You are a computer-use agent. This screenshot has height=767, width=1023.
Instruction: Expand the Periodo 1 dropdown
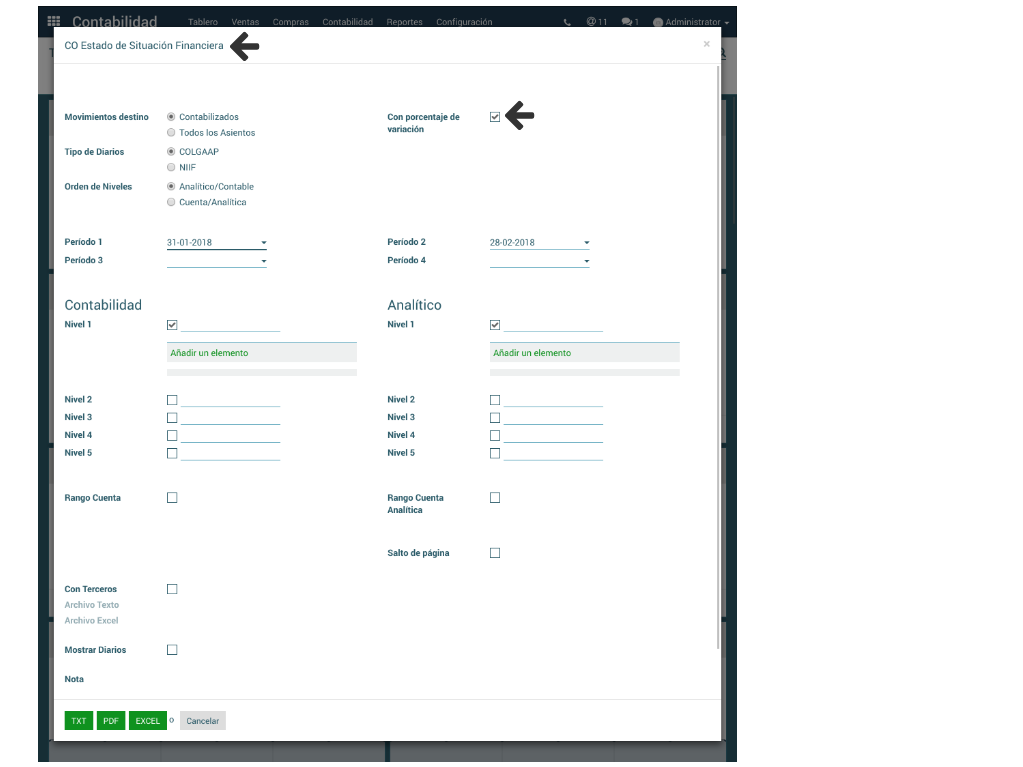pos(263,243)
